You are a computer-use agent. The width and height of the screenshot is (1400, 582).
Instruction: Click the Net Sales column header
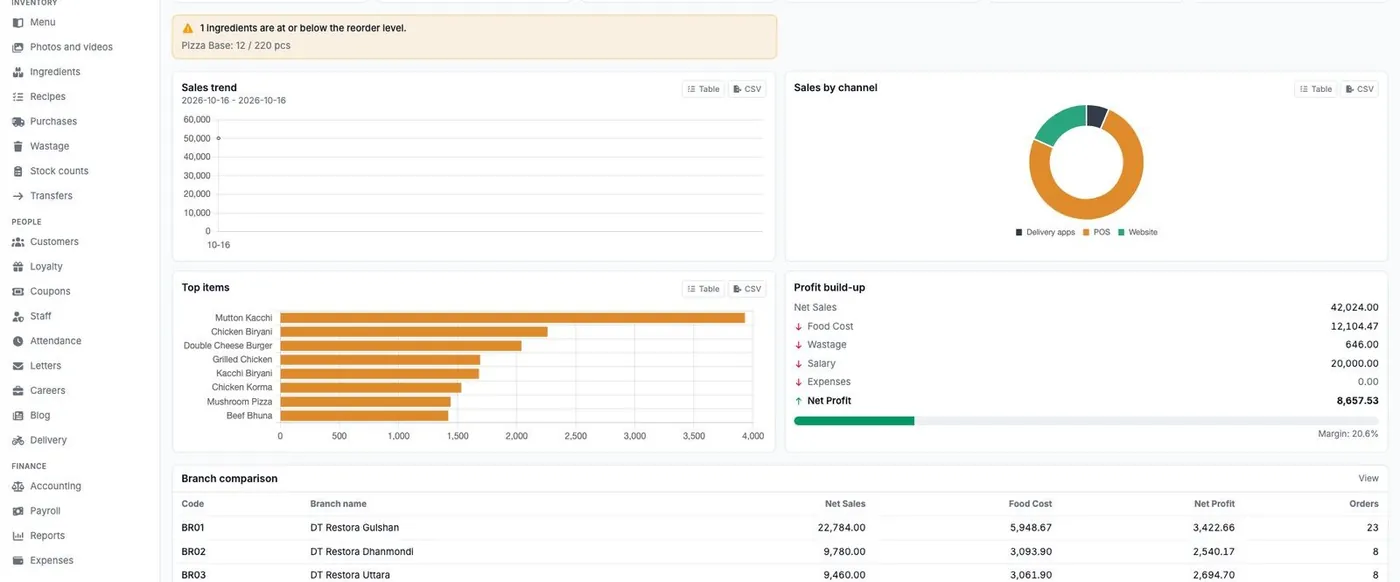point(845,504)
